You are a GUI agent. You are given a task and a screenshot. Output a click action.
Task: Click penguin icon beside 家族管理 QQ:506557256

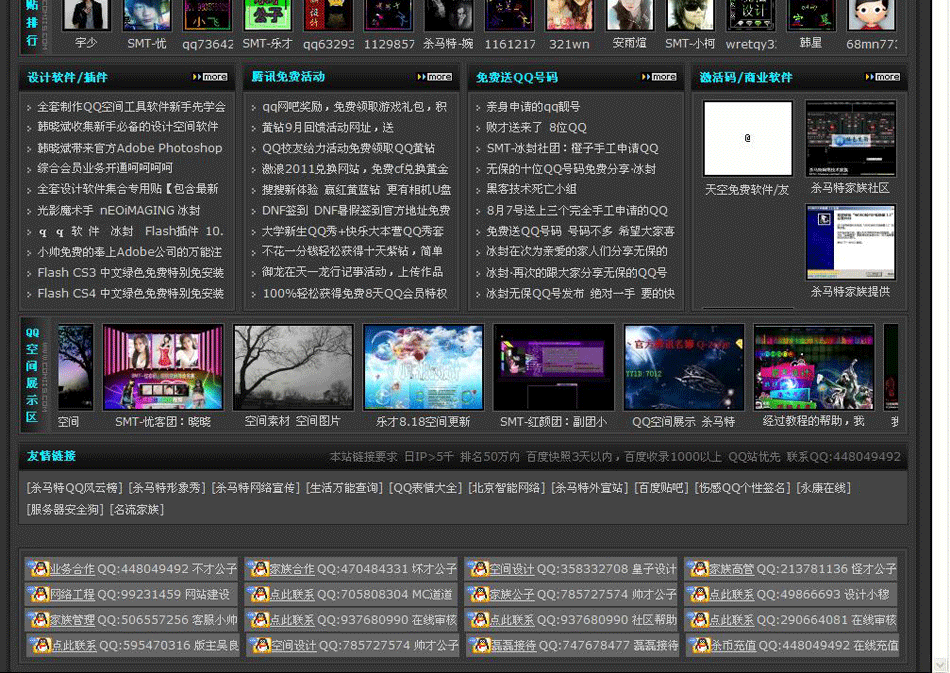(40, 620)
